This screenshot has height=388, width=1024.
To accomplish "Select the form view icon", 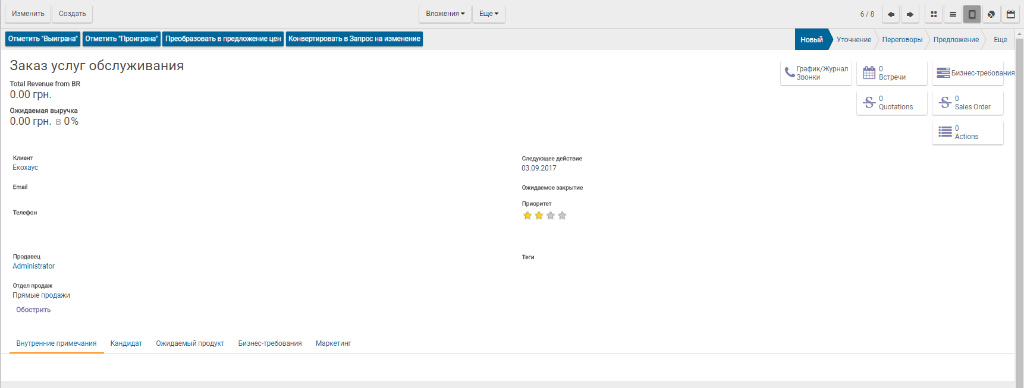I will 972,14.
